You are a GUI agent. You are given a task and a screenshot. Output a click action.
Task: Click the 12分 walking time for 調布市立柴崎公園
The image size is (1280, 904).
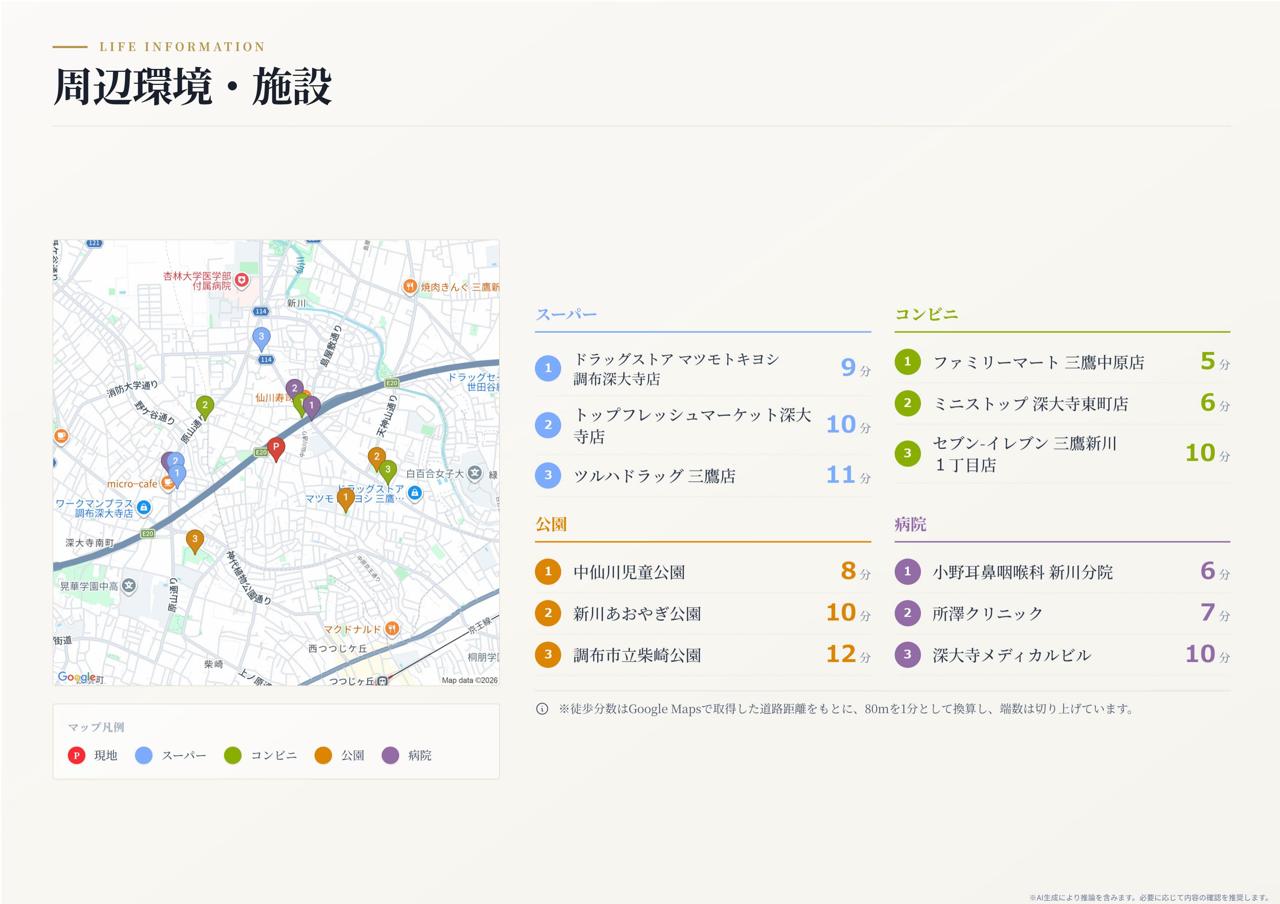pos(848,655)
